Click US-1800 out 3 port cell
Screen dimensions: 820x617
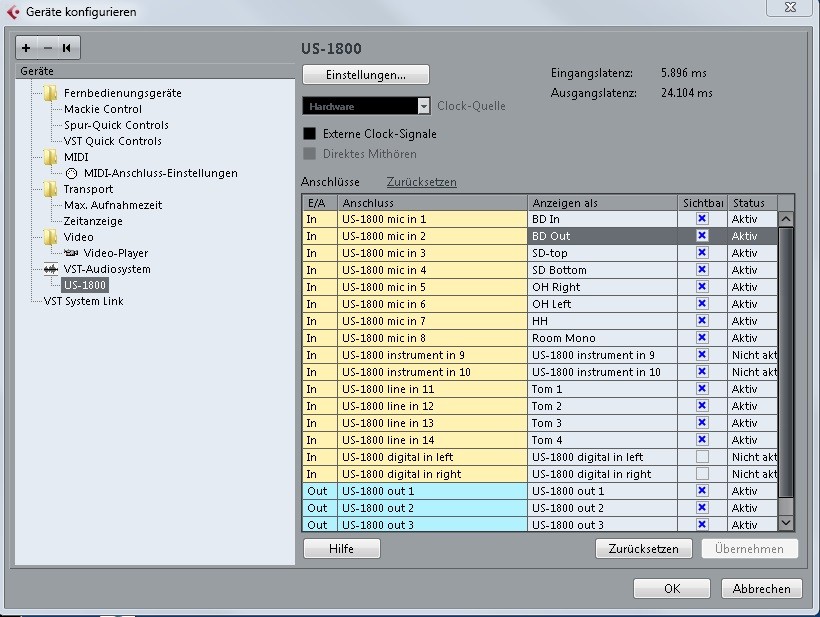point(432,525)
